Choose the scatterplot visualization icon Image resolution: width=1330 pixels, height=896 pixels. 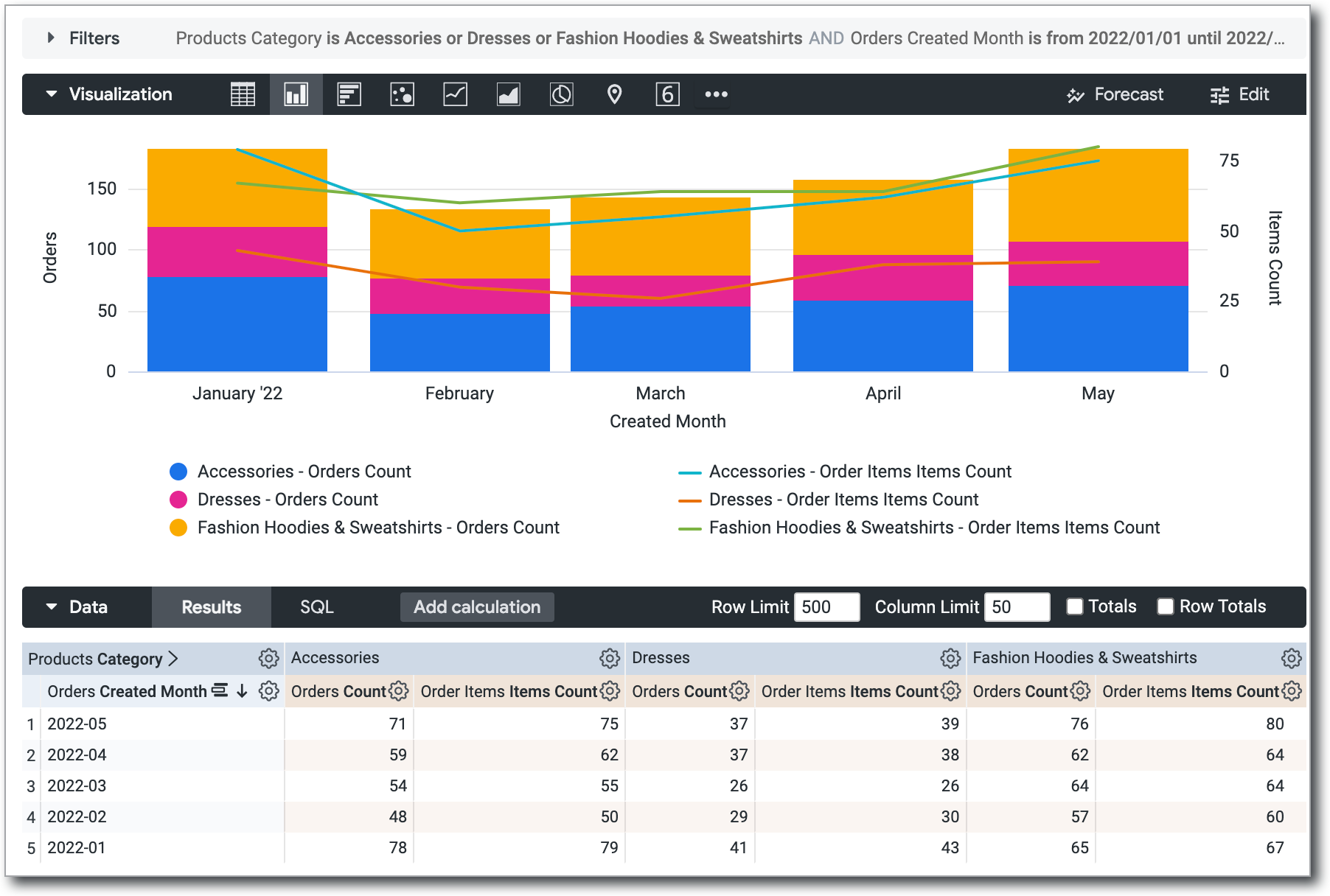(x=402, y=94)
